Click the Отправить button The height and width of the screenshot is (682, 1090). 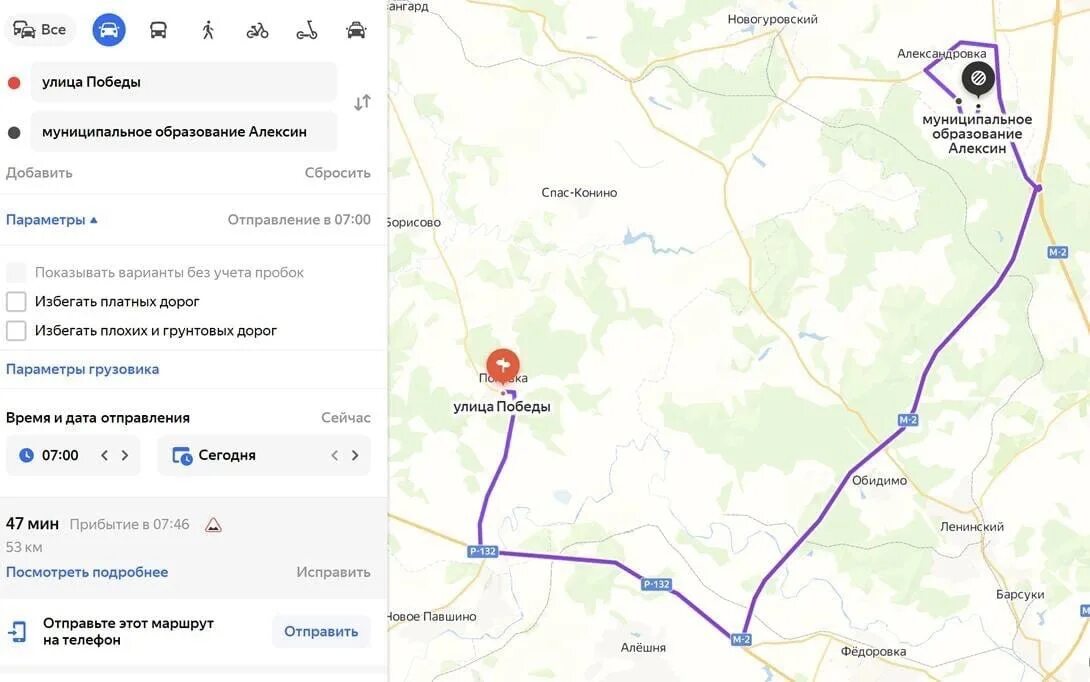coord(321,631)
